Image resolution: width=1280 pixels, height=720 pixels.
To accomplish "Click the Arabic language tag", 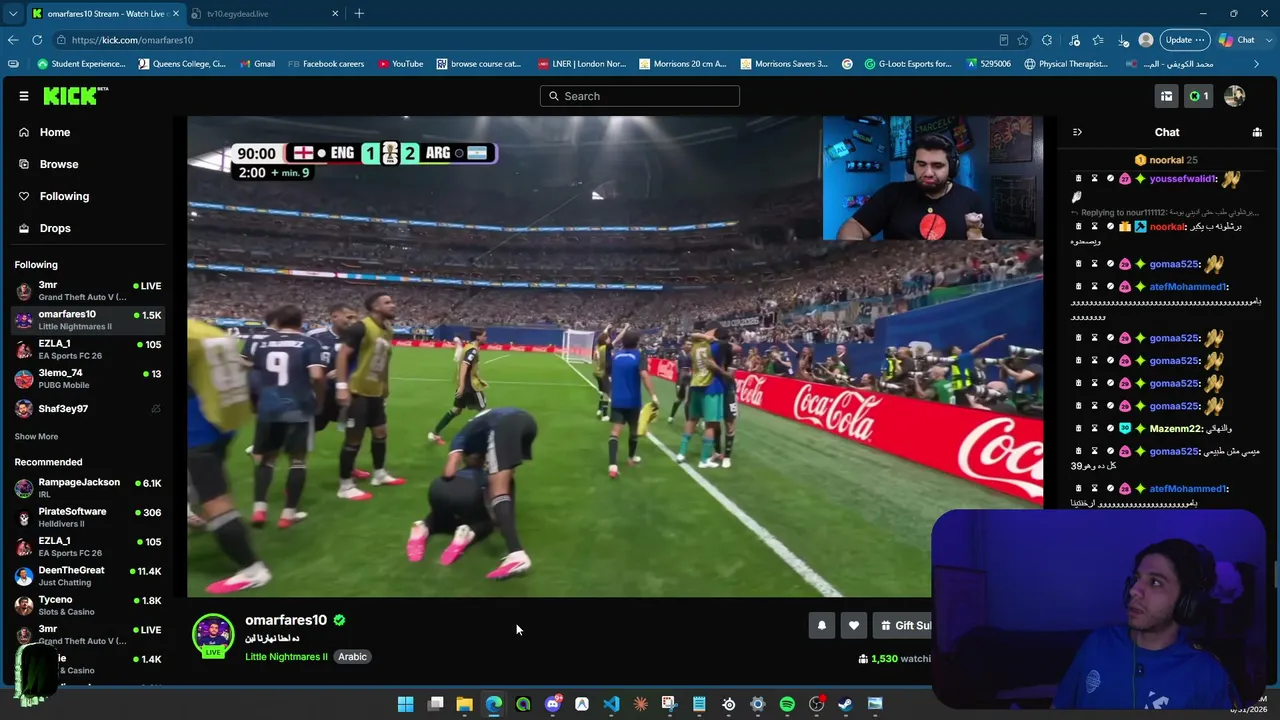I will point(352,657).
